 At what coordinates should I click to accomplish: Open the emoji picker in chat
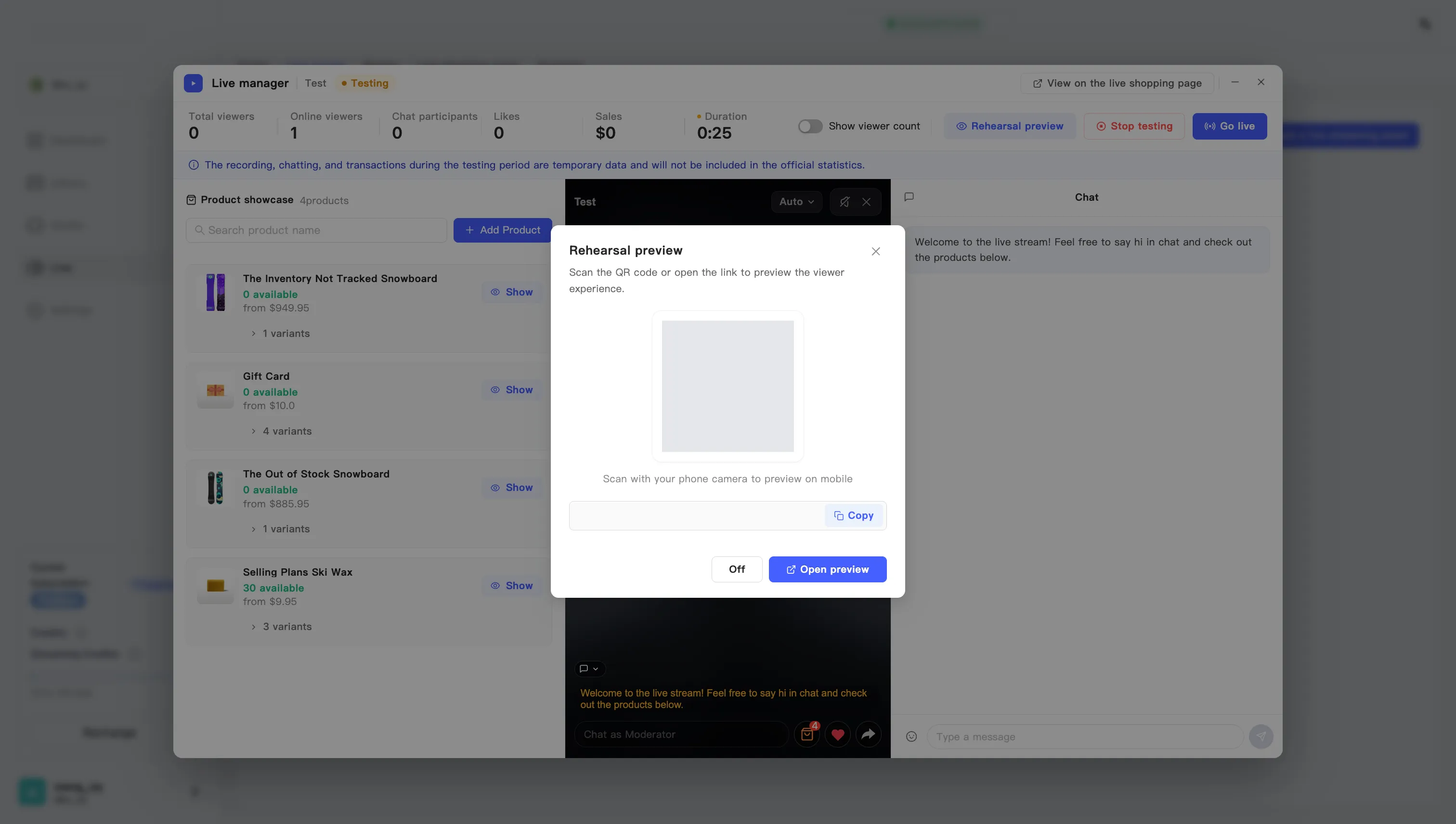(x=911, y=737)
